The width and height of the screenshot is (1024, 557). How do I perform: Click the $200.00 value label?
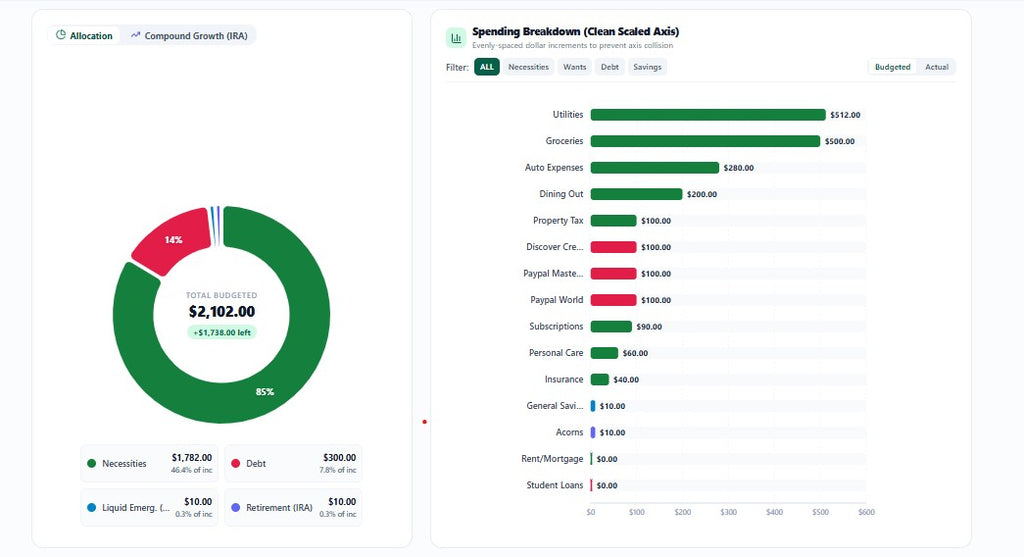coord(701,194)
